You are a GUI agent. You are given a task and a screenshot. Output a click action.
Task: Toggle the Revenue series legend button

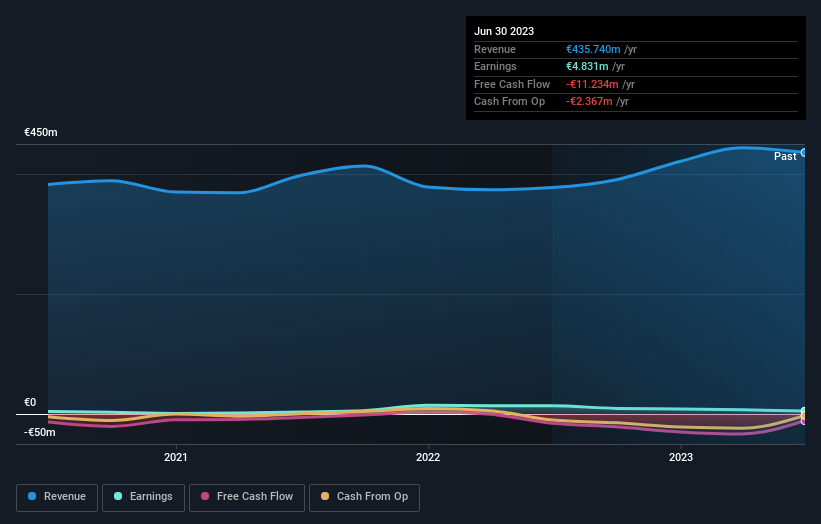pos(57,497)
